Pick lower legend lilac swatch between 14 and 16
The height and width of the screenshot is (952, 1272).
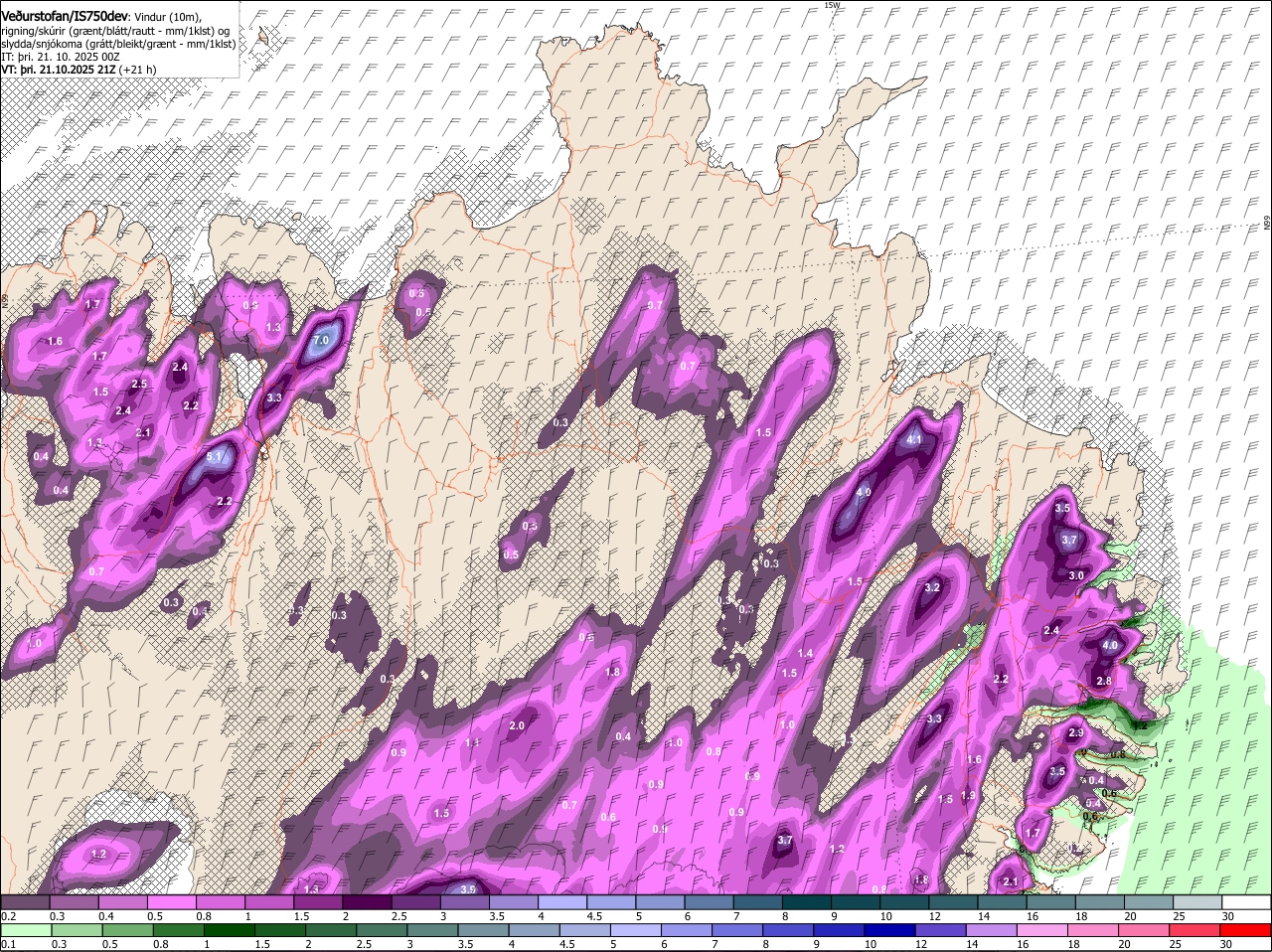click(991, 930)
